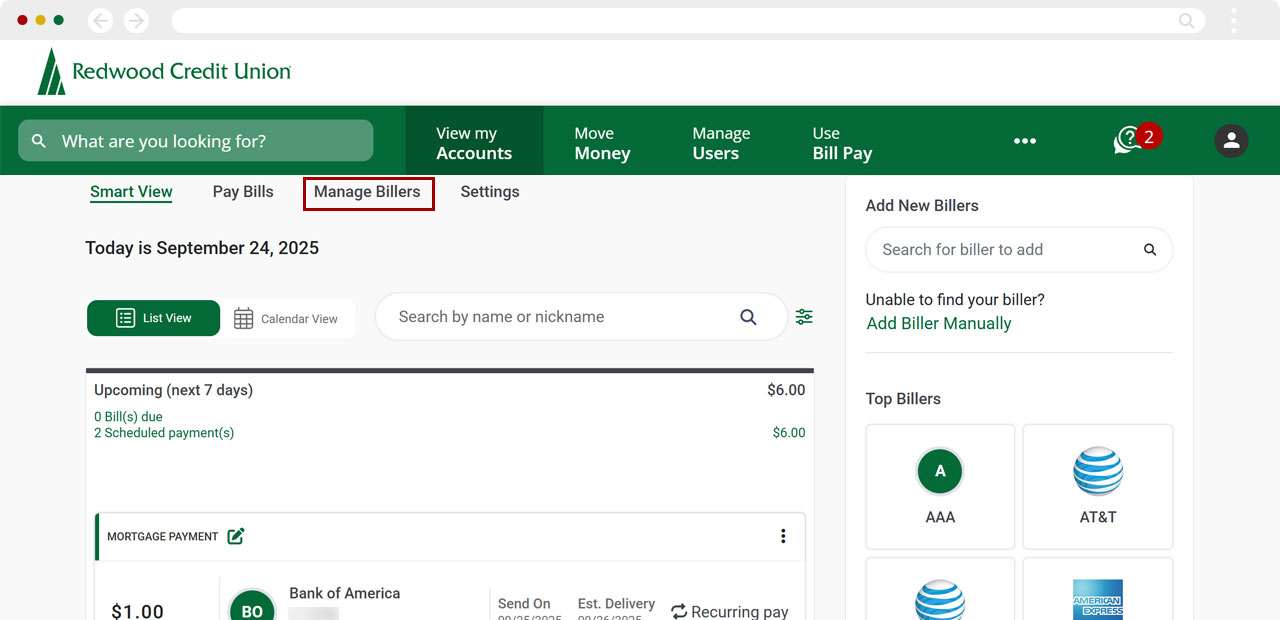
Task: Click the Recurring pay icon
Action: point(681,611)
